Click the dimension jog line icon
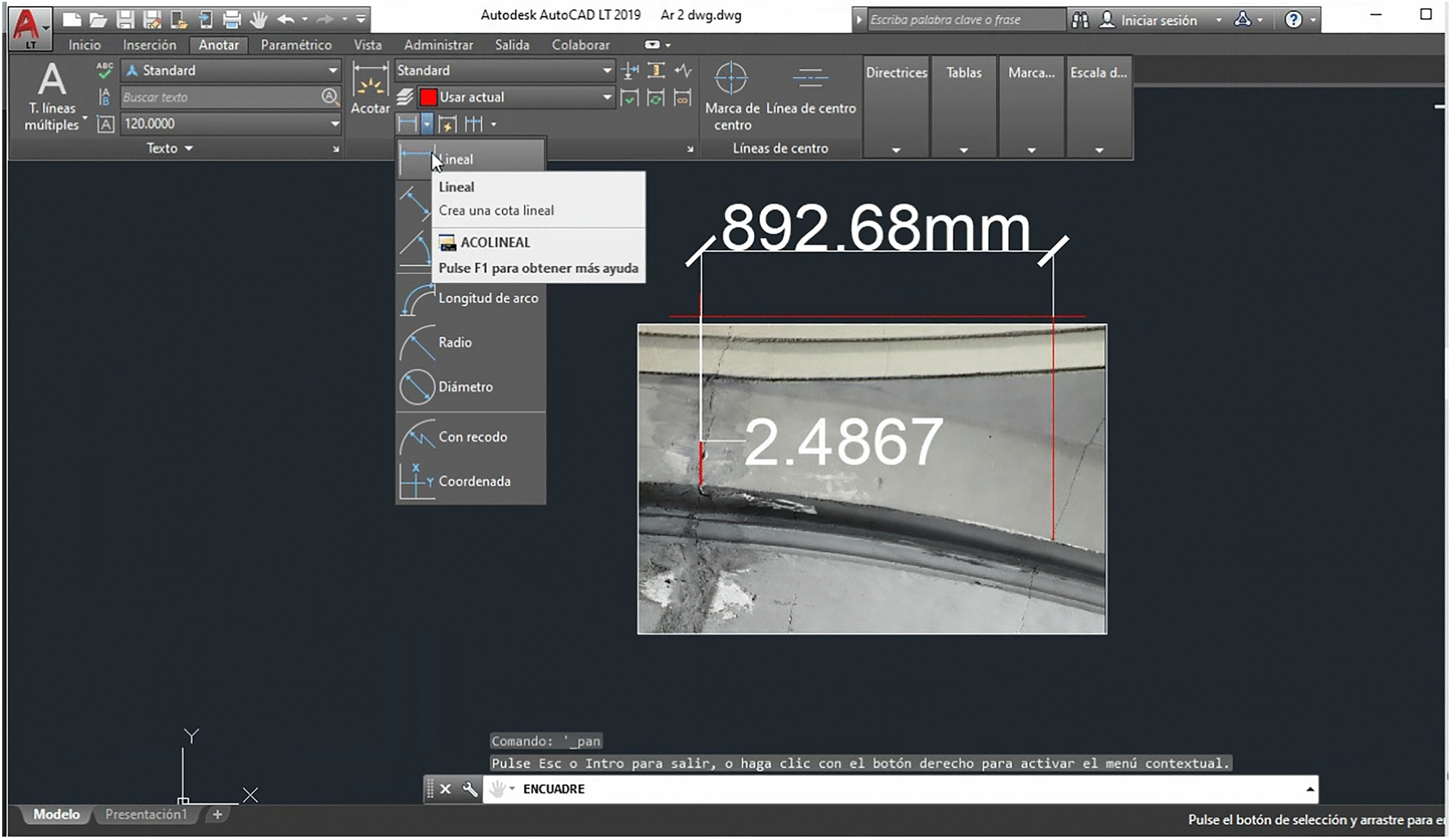The image size is (1450, 840). click(x=682, y=71)
